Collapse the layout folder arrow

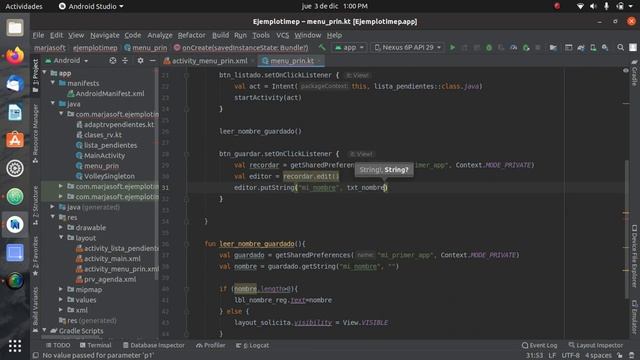[x=61, y=238]
